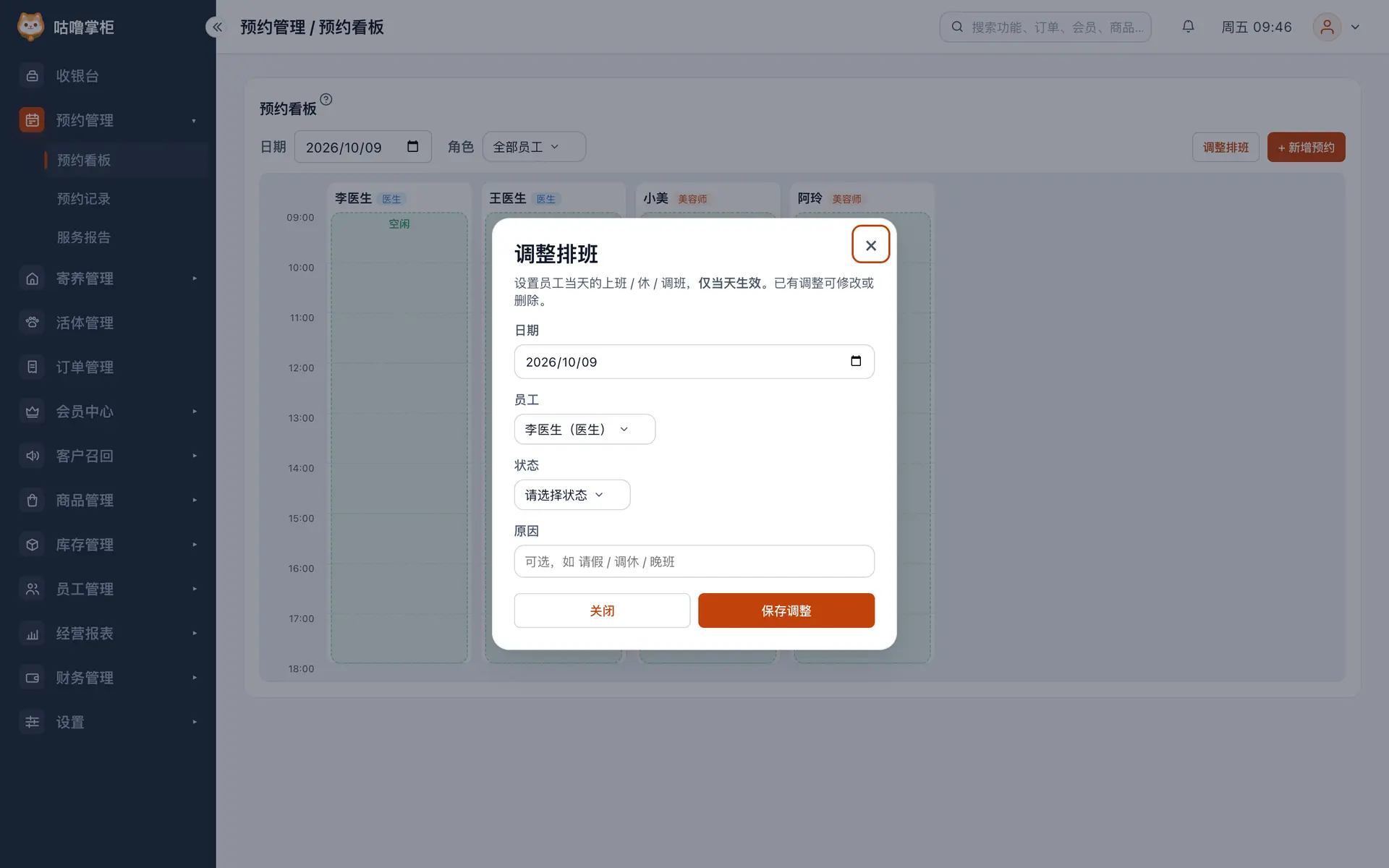Select 预约看板 submenu item

point(126,160)
